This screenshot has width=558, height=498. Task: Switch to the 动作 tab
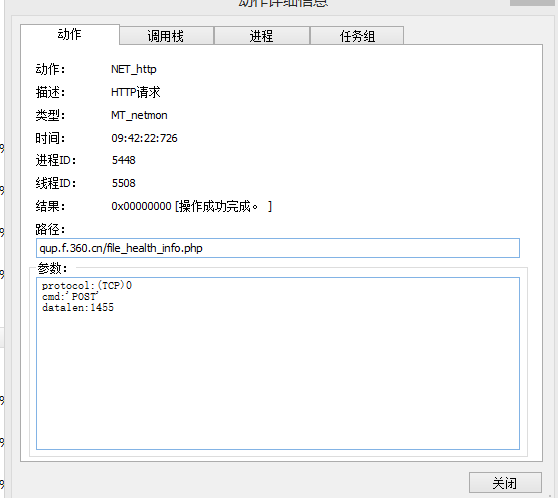70,35
